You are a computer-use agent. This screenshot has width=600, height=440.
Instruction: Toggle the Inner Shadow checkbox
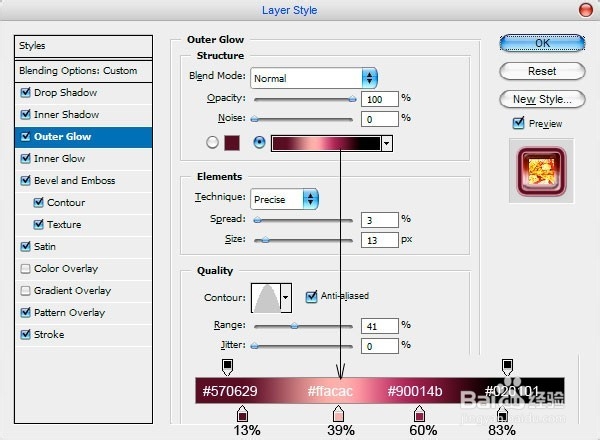(25, 114)
